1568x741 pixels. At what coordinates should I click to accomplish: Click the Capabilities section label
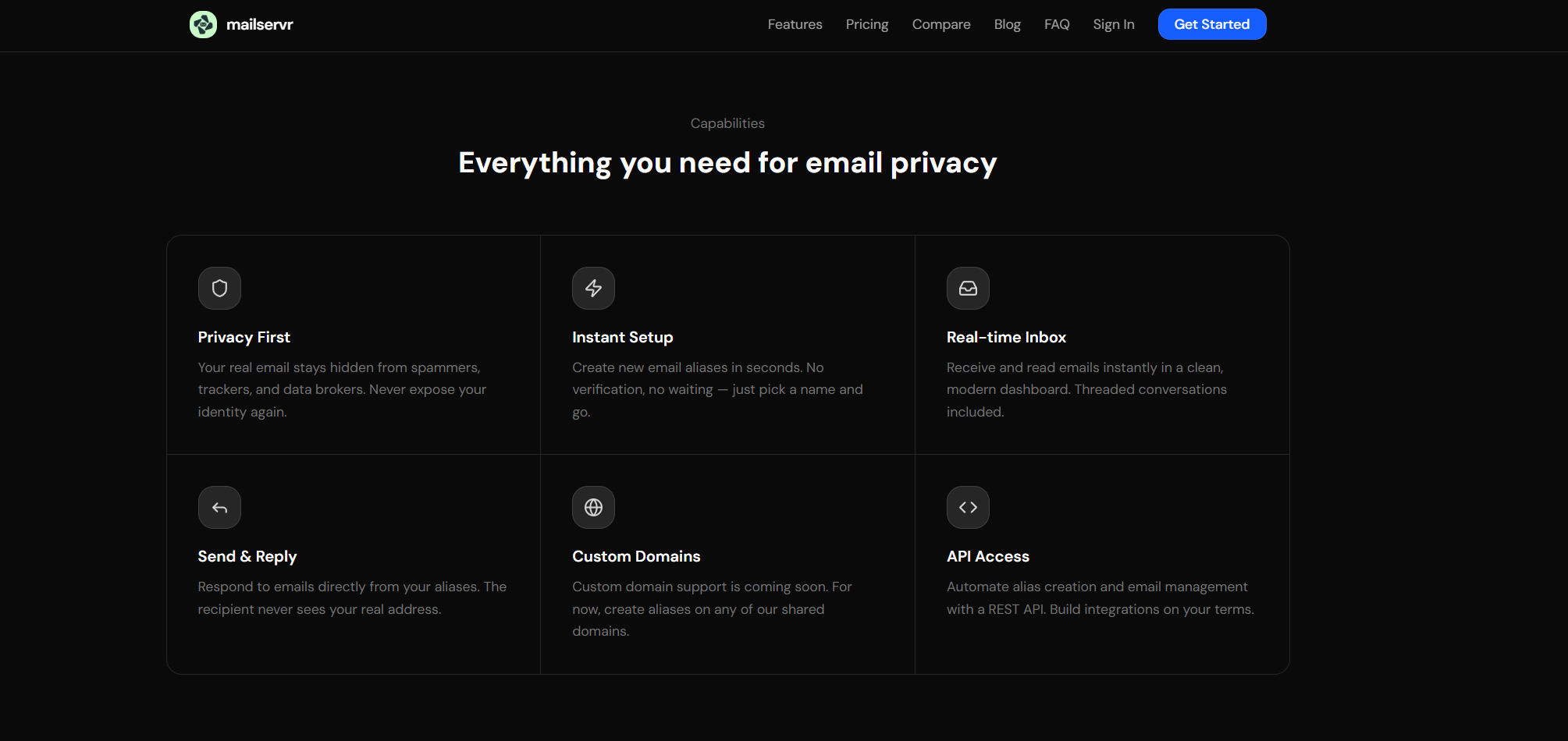click(727, 122)
